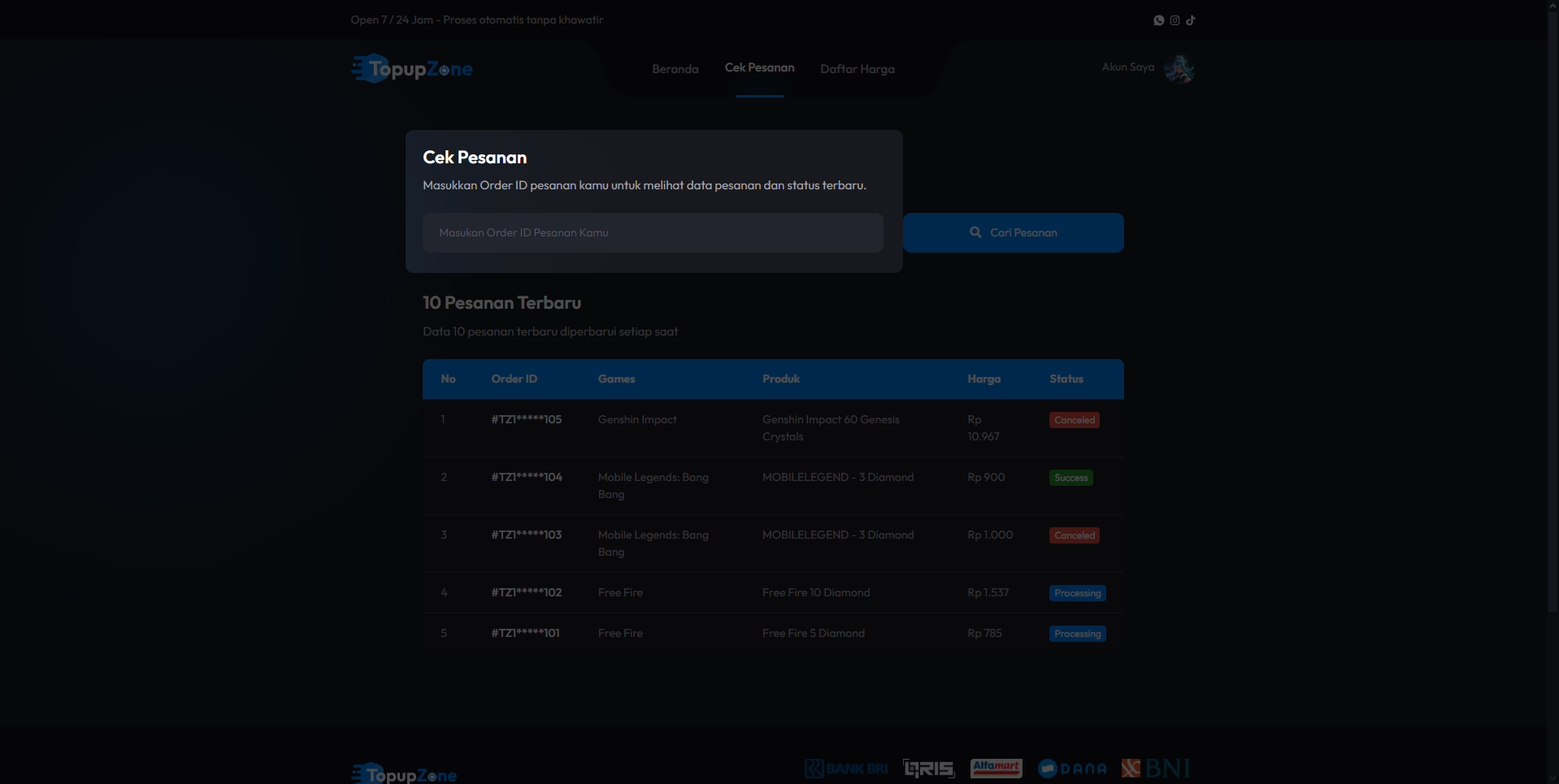Viewport: 1559px width, 784px height.
Task: Click the Rp 900 price
Action: pyautogui.click(x=986, y=478)
